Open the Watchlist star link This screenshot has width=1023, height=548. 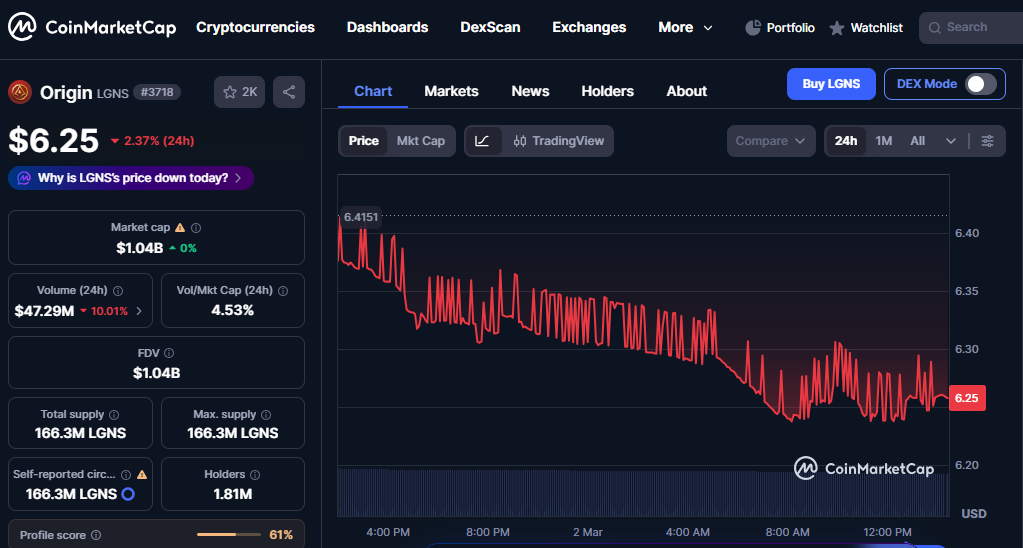(x=866, y=27)
